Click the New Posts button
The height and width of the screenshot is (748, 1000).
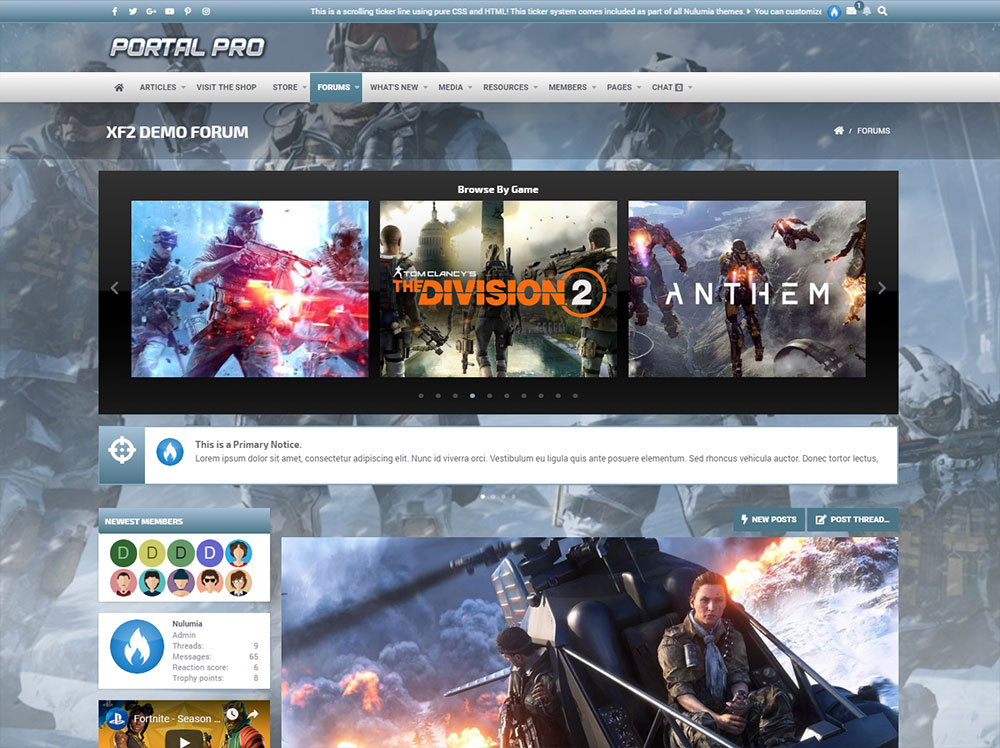769,520
